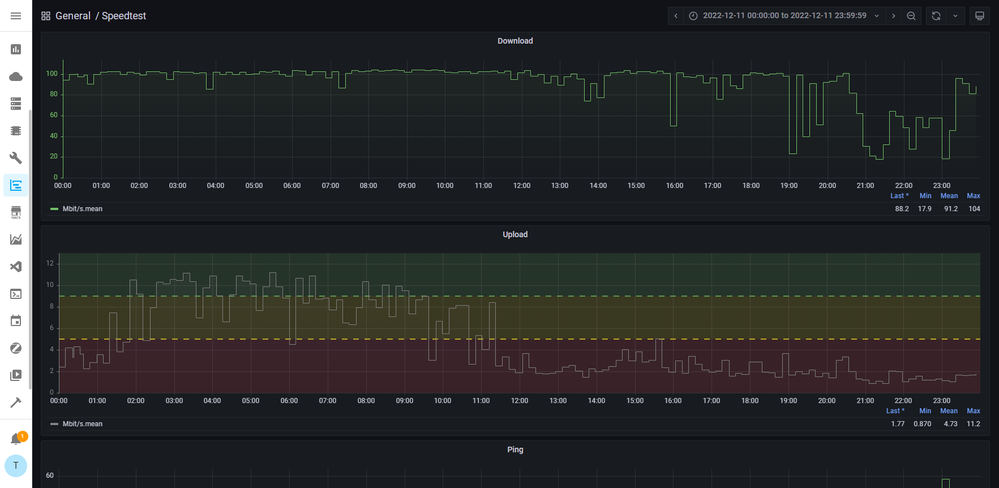Toggle Mbit/s.mean series in Download legend
The height and width of the screenshot is (488, 999).
[82, 209]
